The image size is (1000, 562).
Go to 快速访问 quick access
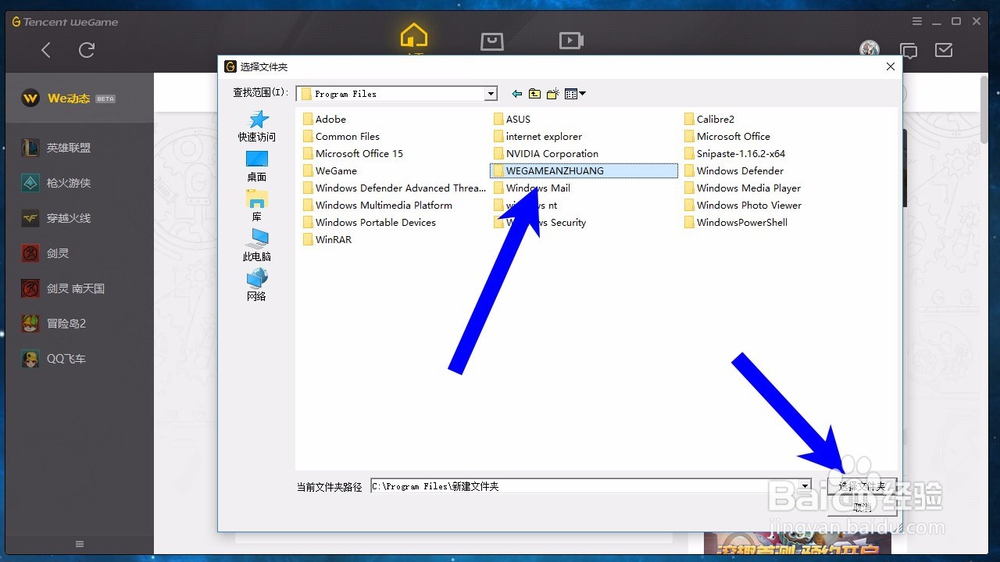256,126
